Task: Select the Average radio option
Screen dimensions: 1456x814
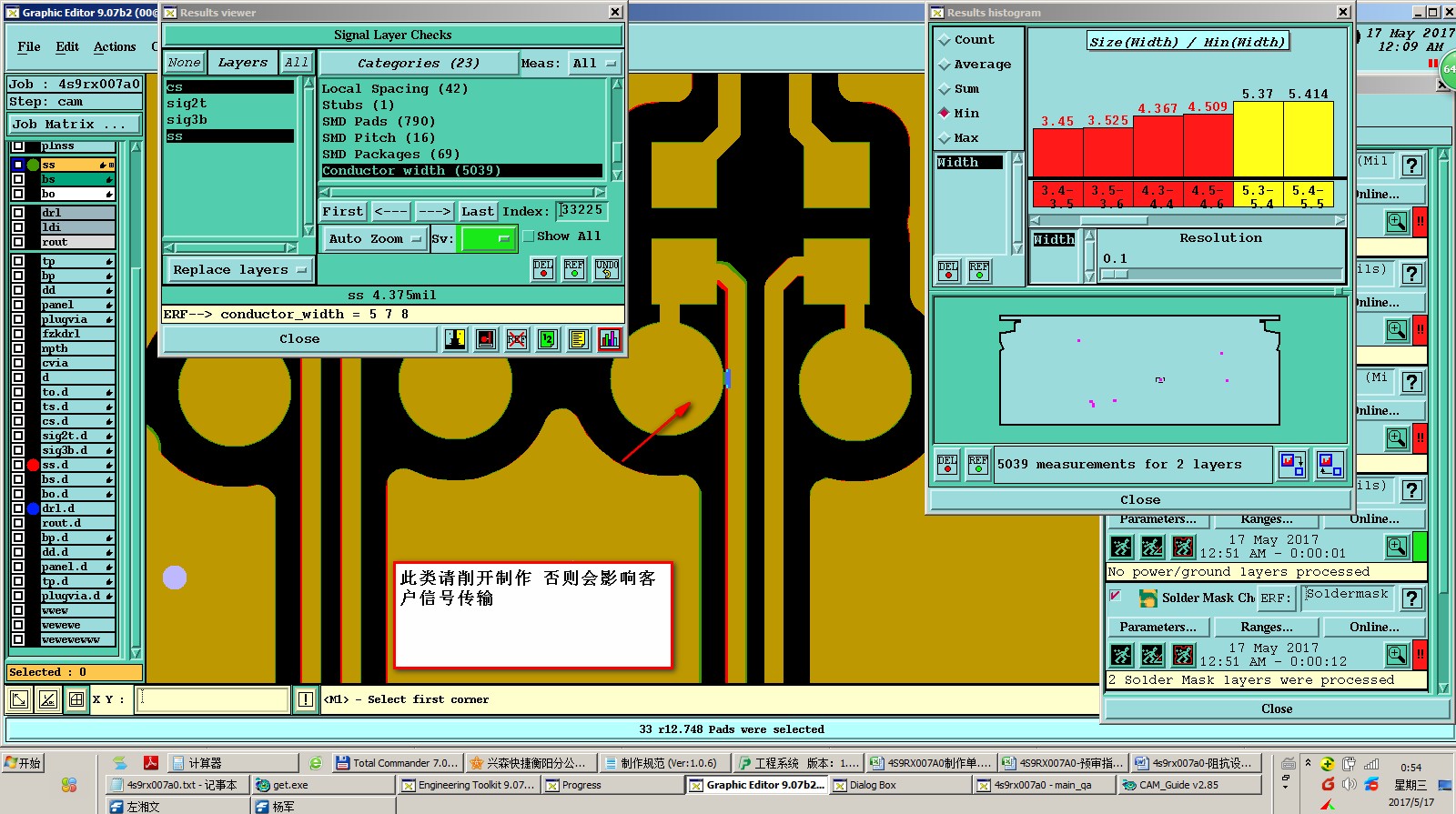Action: 944,65
